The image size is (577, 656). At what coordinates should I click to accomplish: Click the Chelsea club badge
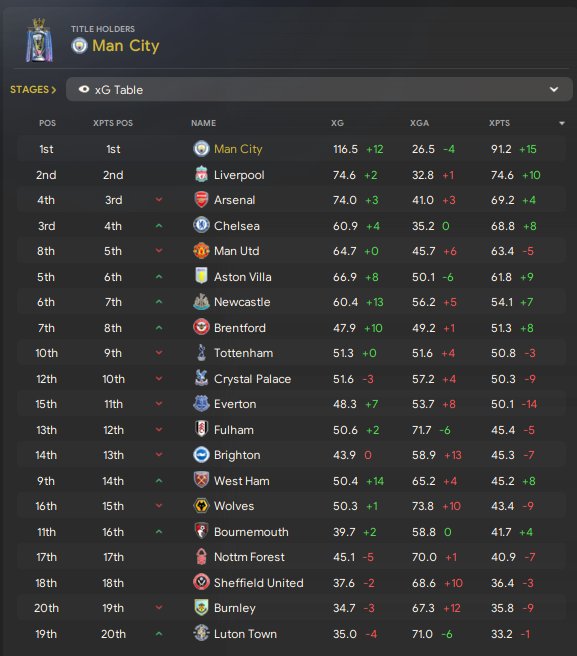pyautogui.click(x=201, y=226)
